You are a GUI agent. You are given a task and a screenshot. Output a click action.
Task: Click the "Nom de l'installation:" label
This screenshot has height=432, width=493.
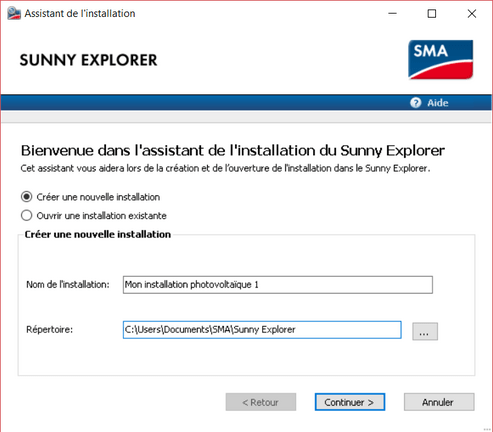click(x=68, y=285)
